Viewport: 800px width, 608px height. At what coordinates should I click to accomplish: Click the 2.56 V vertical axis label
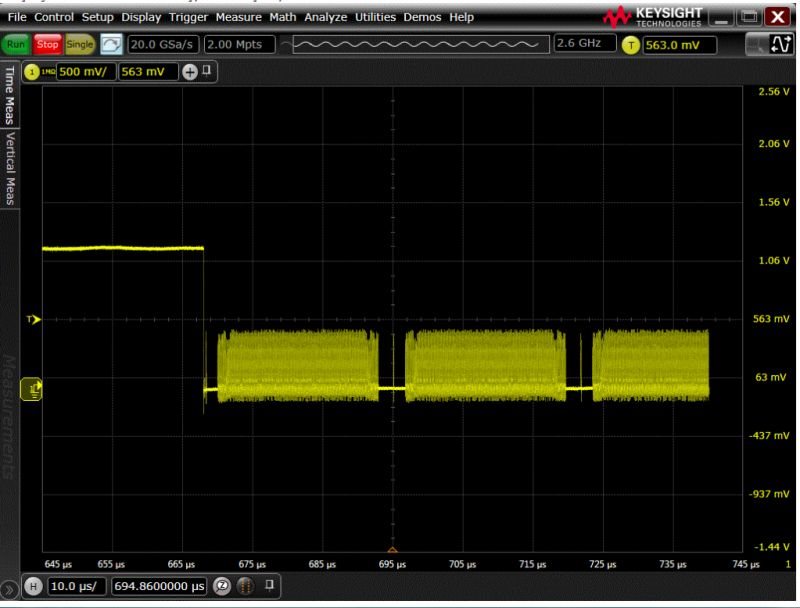pyautogui.click(x=773, y=91)
